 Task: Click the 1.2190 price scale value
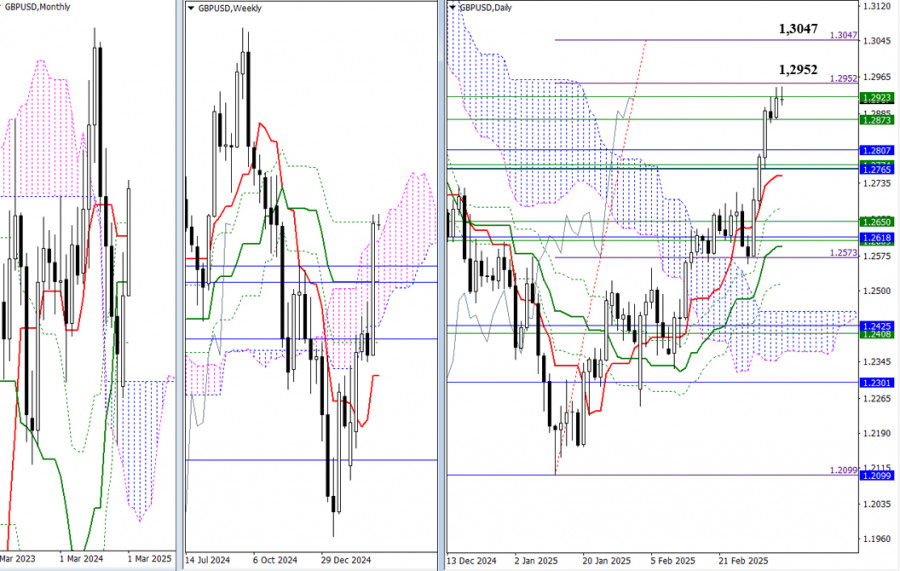tap(878, 433)
